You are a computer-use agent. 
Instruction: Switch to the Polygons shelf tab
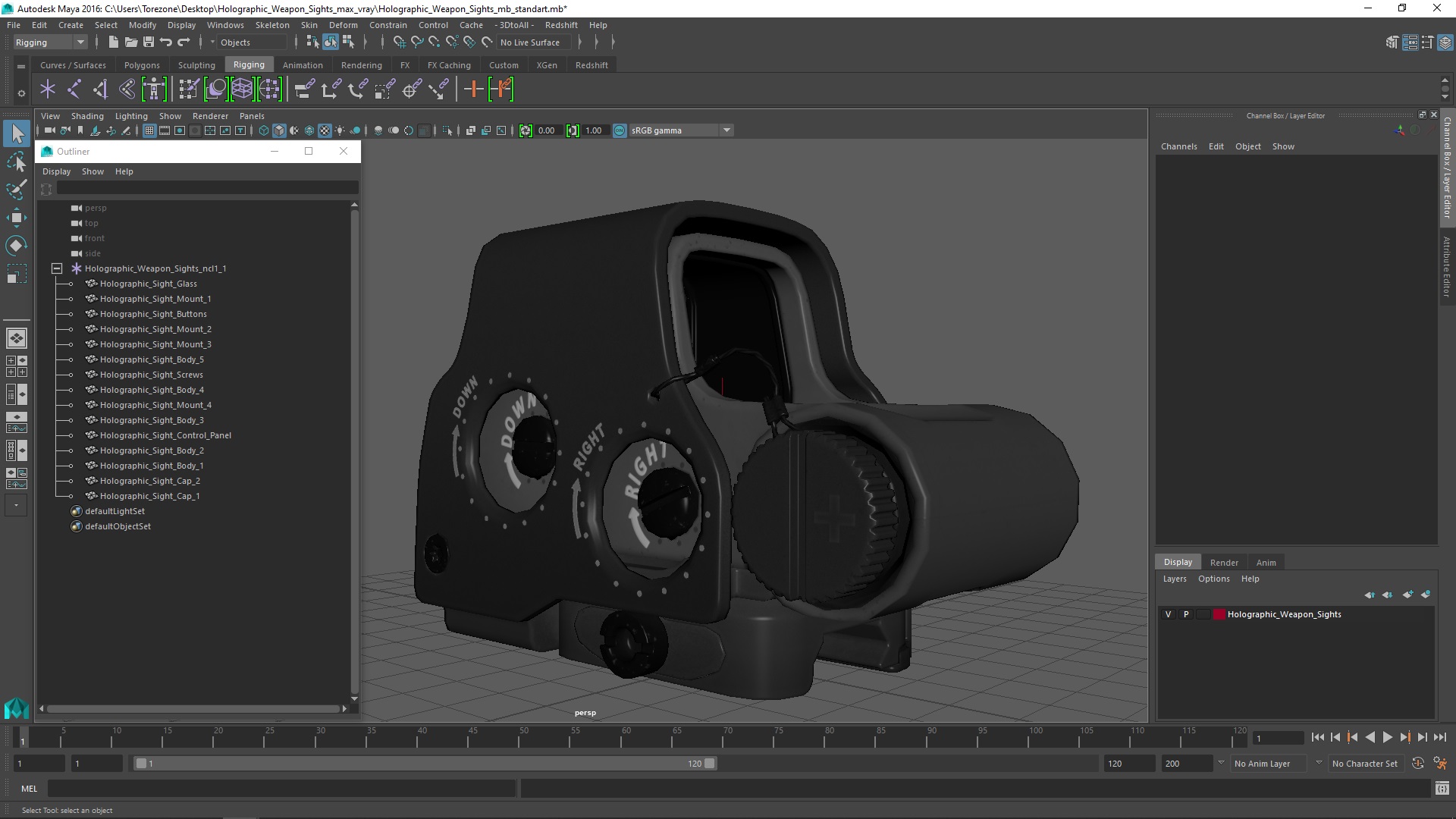[142, 65]
